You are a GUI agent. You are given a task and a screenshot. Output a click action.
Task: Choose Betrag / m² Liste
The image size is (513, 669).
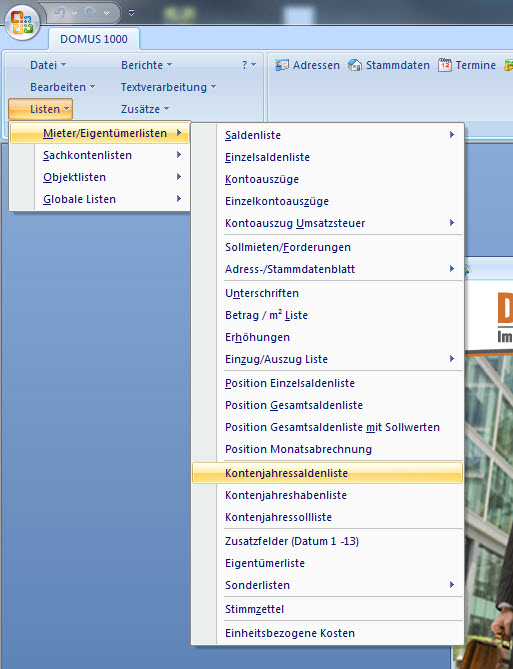point(327,315)
